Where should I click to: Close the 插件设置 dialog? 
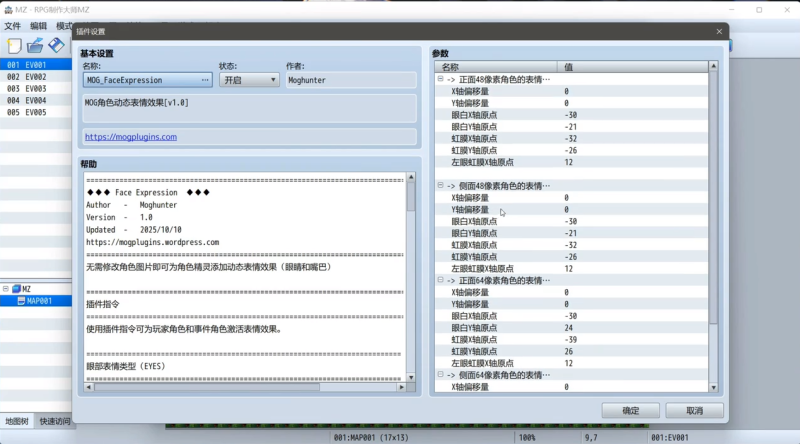point(719,32)
